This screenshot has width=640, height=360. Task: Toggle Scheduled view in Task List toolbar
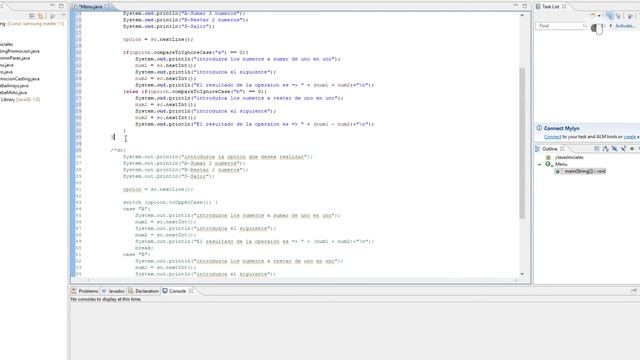point(618,16)
